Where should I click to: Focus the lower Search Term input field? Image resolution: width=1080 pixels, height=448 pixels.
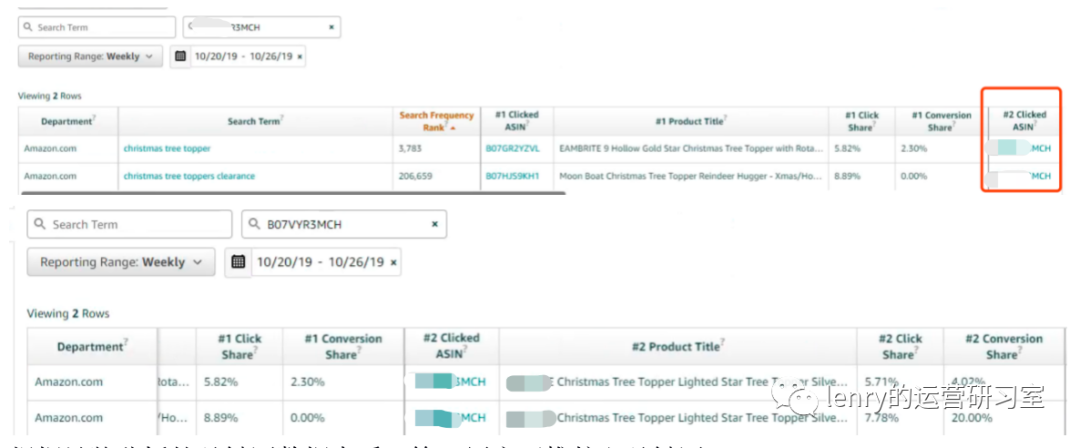pyautogui.click(x=140, y=225)
